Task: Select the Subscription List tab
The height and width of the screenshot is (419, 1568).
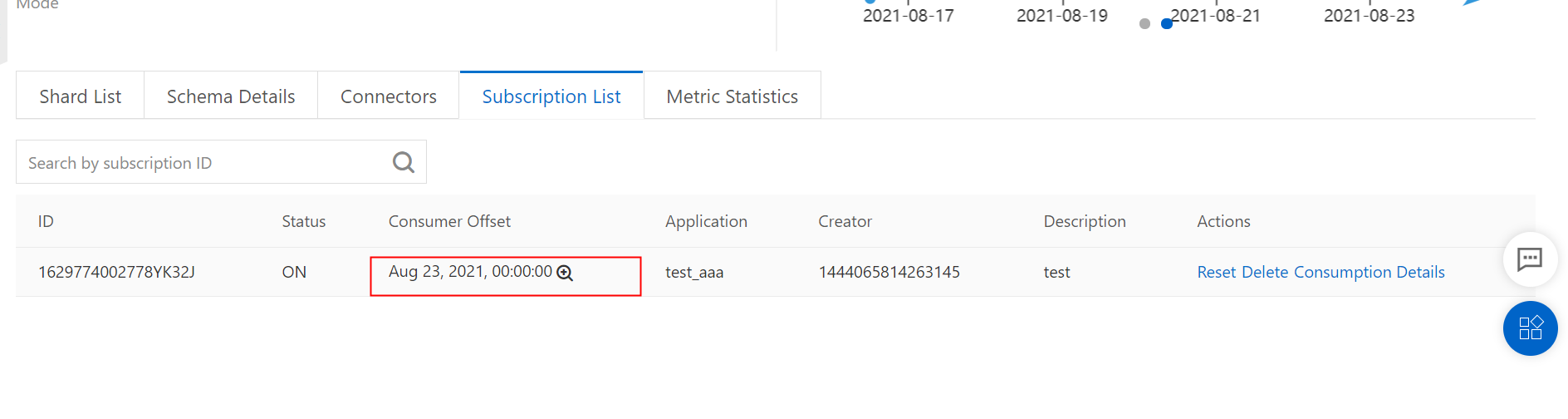Action: point(551,96)
